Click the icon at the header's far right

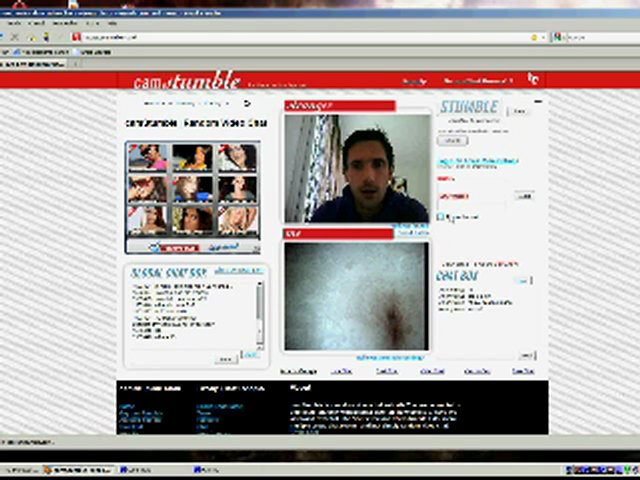point(533,79)
